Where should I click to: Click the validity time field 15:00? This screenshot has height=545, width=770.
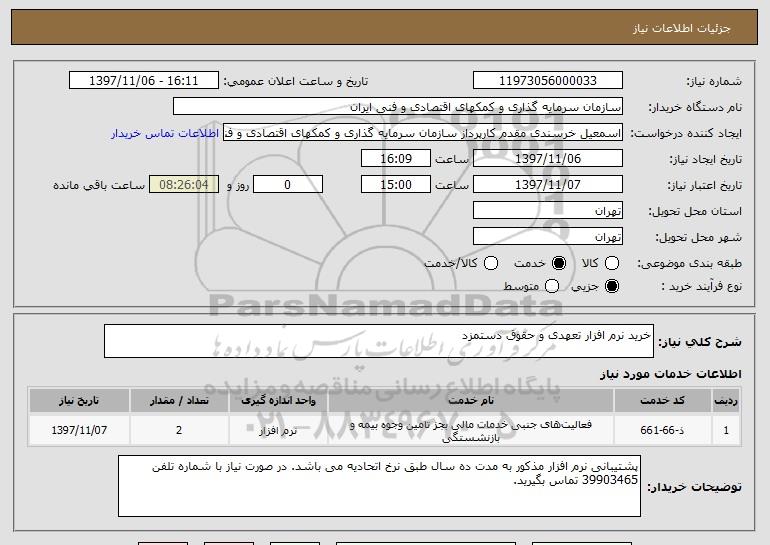coord(396,185)
